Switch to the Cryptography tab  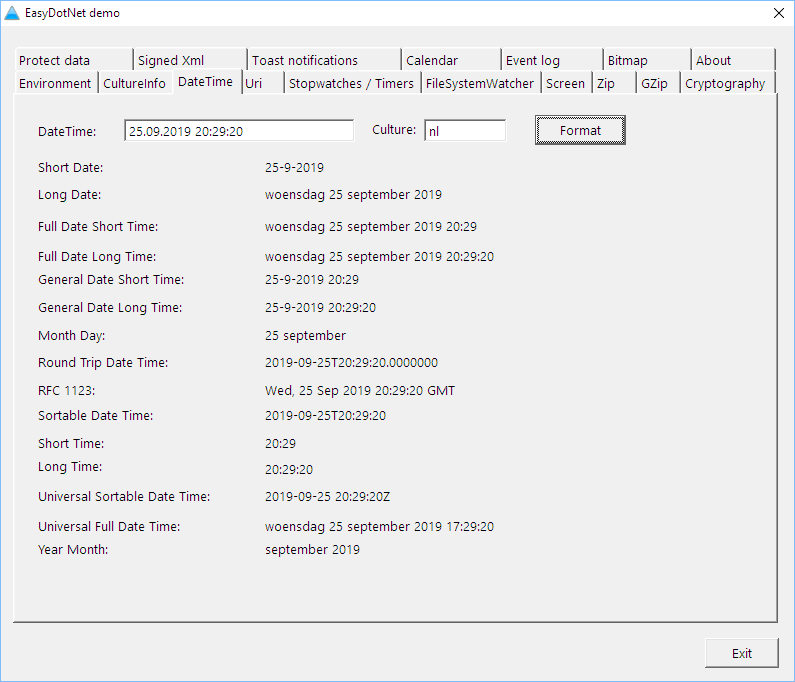[726, 84]
